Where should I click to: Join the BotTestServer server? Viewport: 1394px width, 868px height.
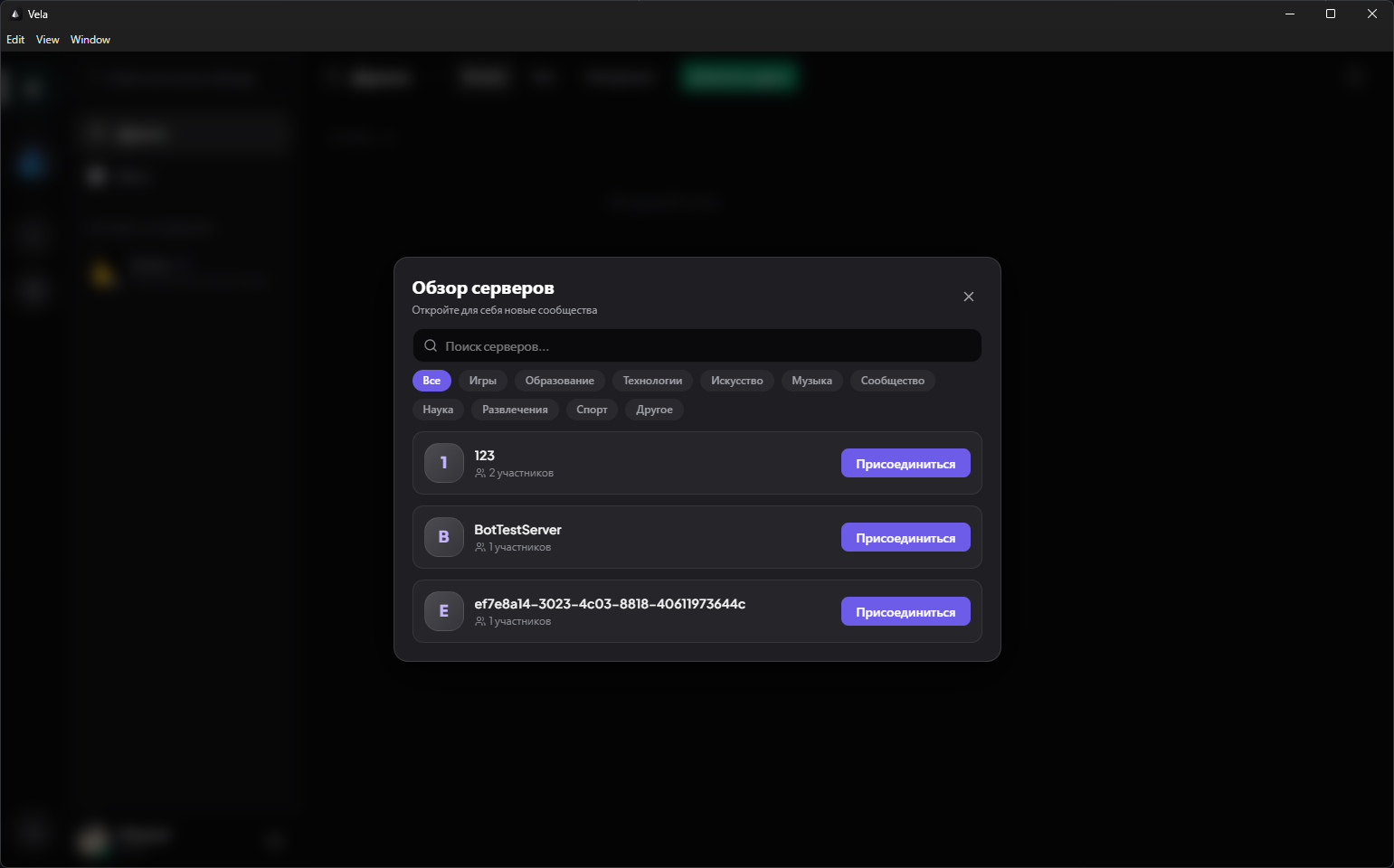click(905, 538)
